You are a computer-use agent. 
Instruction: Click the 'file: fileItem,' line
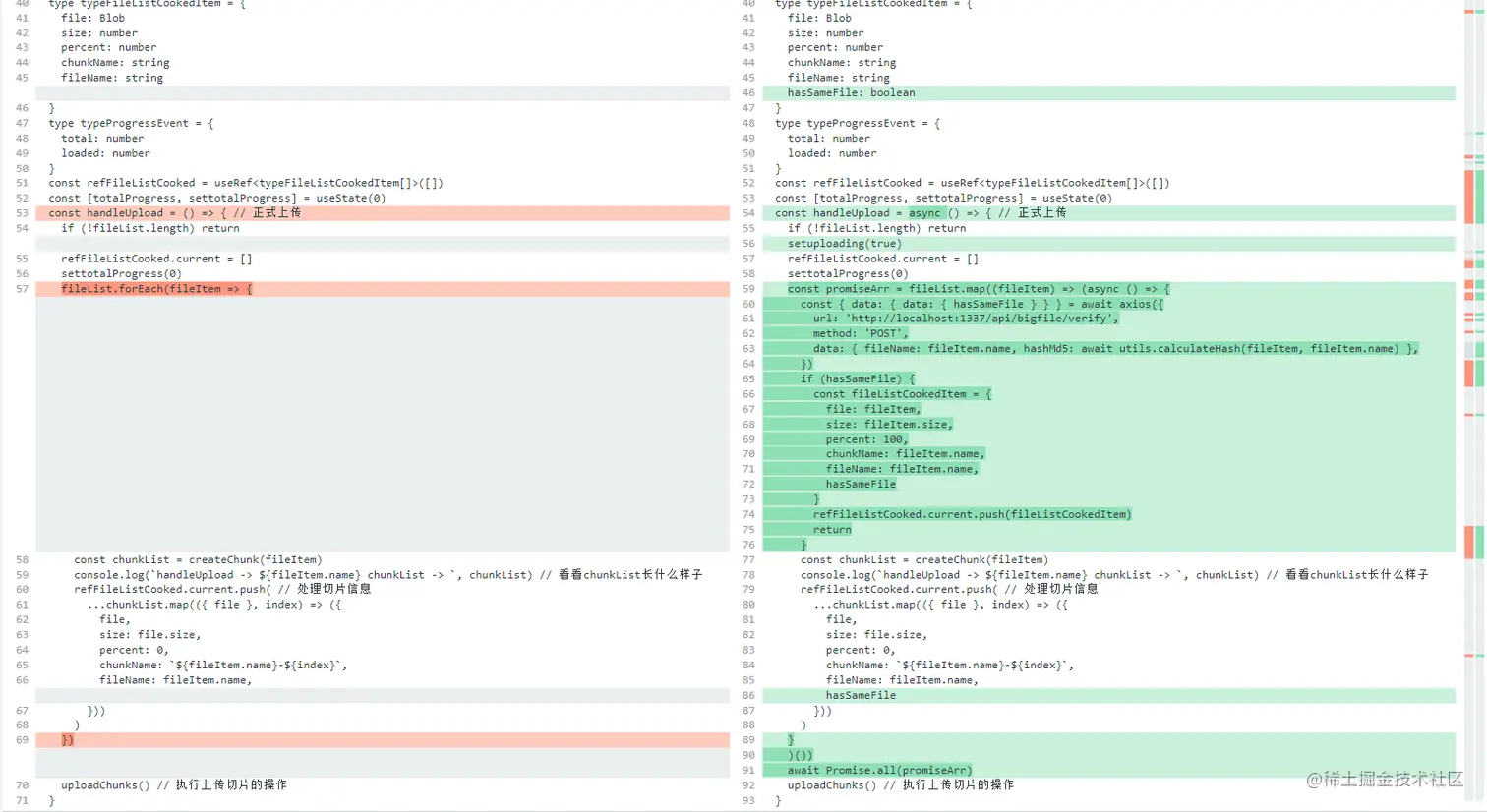(1108, 409)
